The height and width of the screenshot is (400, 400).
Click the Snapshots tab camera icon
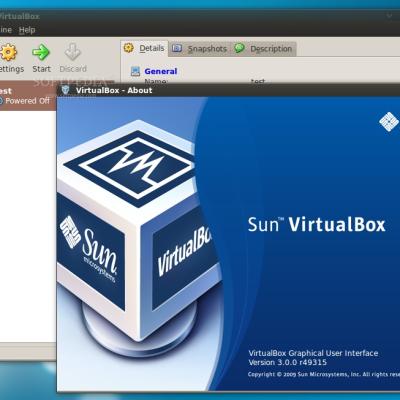[x=177, y=48]
